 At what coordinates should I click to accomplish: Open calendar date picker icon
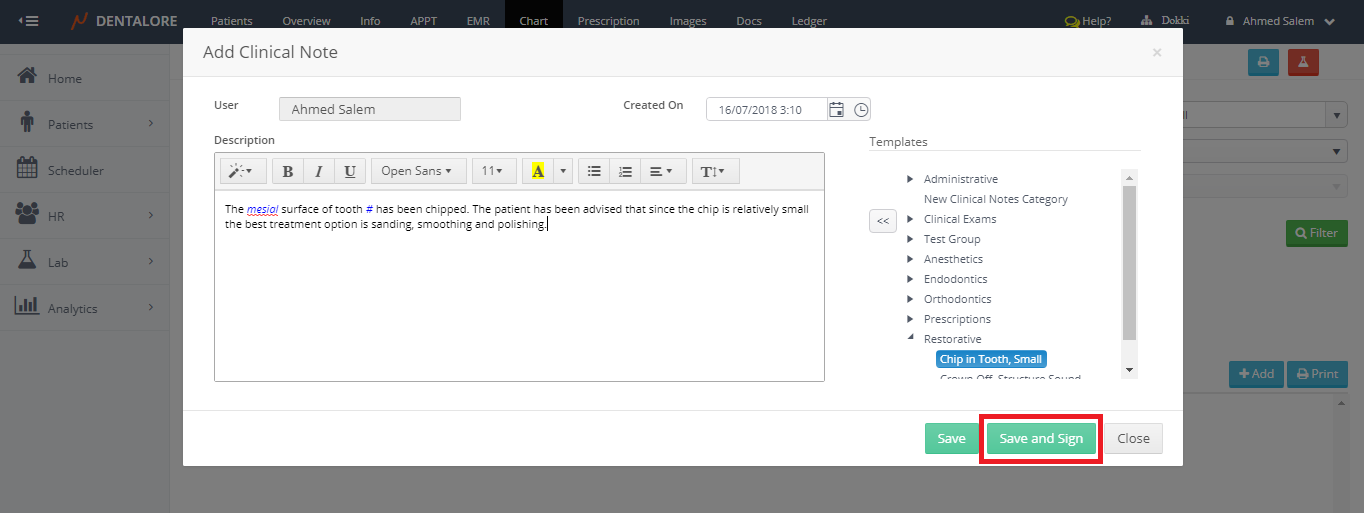(837, 110)
